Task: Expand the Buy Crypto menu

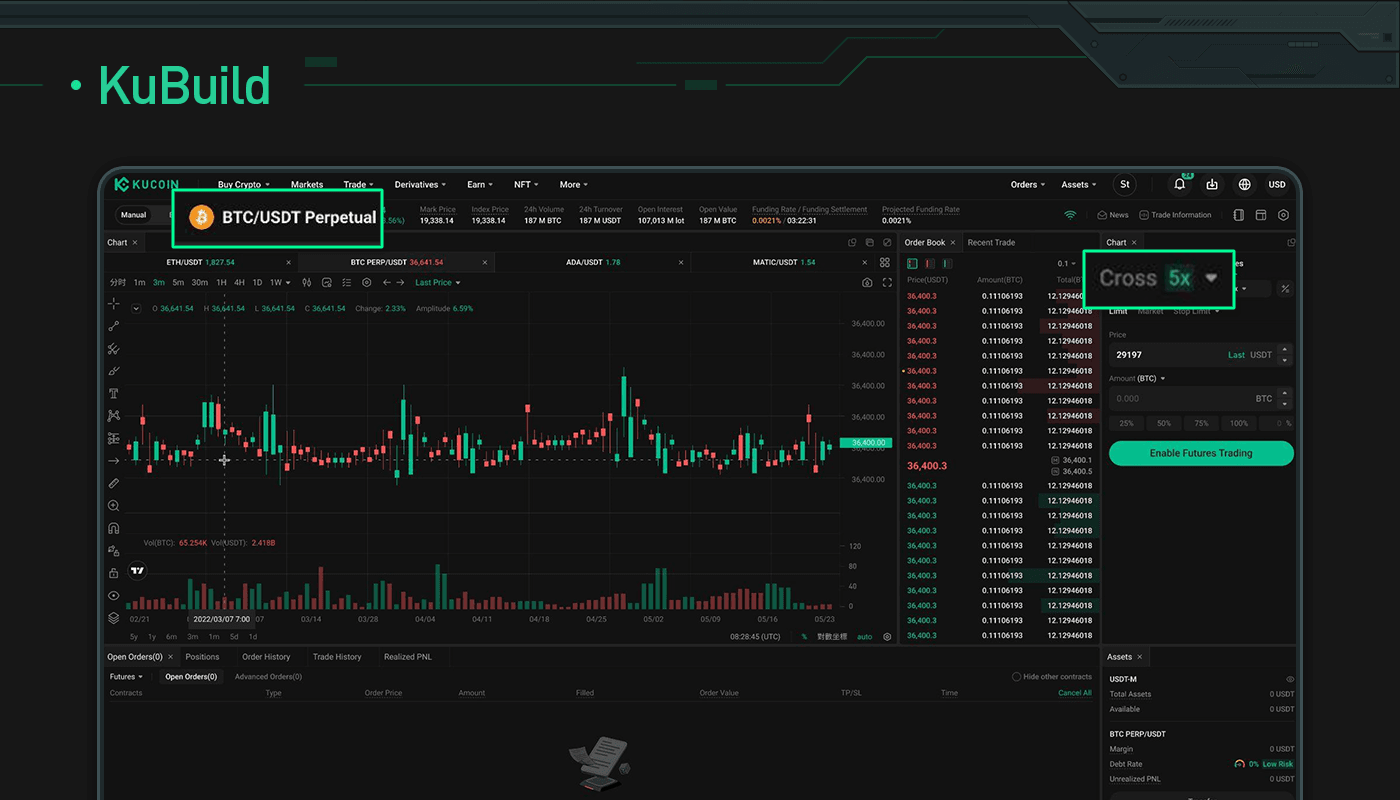Action: pyautogui.click(x=243, y=185)
